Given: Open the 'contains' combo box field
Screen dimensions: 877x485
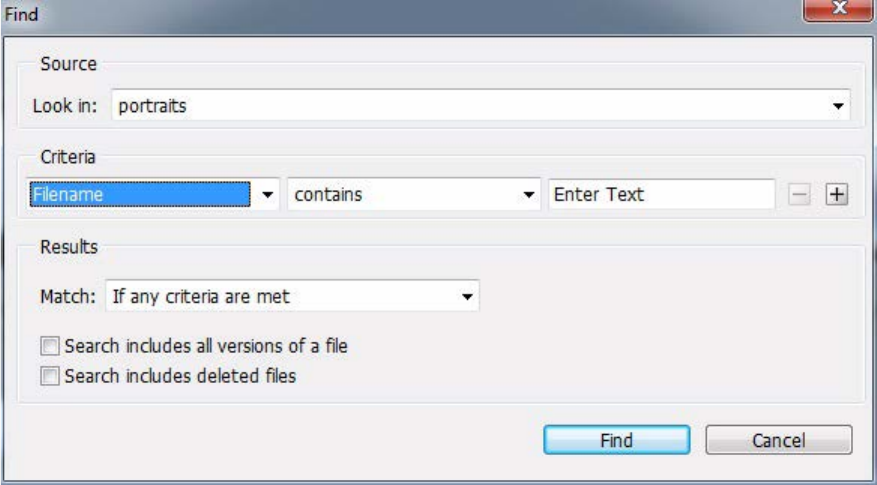Looking at the screenshot, I should pos(414,195).
